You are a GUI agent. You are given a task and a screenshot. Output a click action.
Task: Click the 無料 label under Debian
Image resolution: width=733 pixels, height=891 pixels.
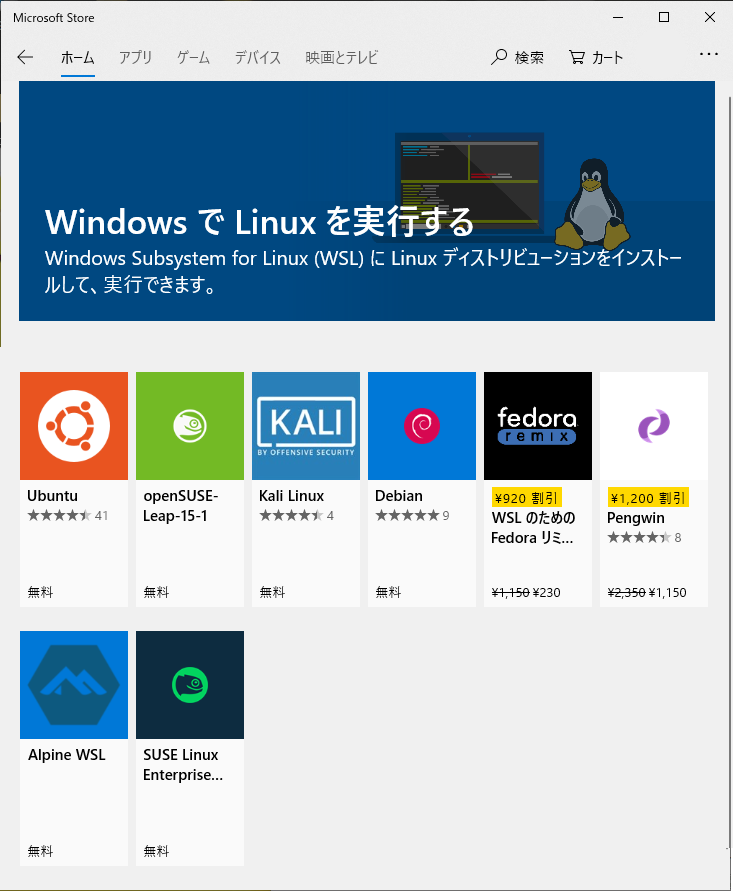tap(388, 592)
